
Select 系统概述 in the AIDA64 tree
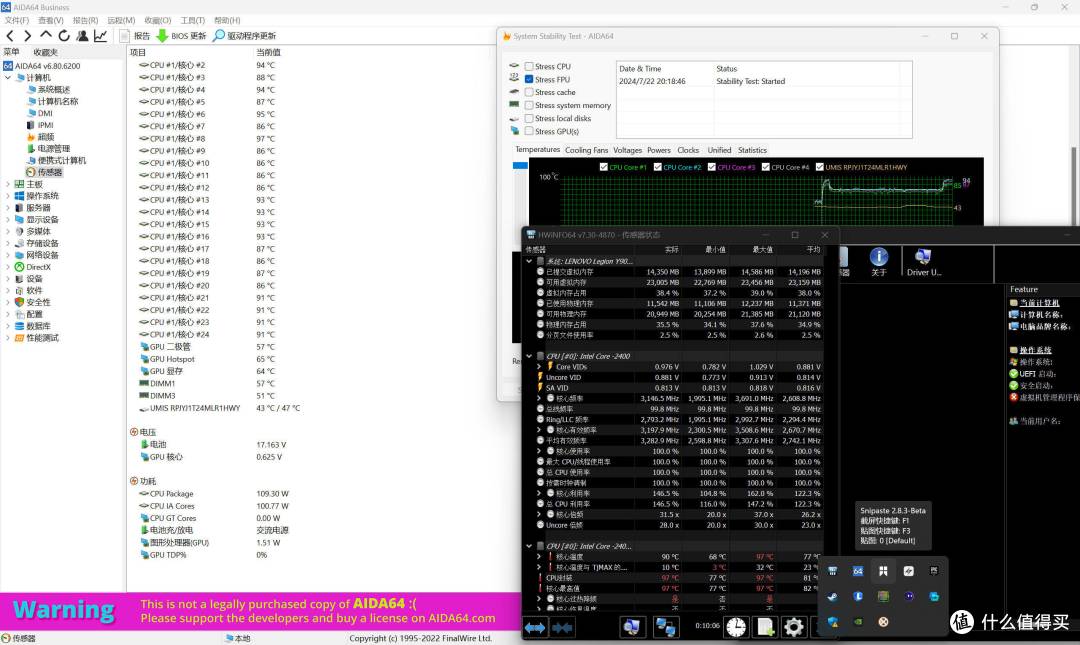coord(48,90)
